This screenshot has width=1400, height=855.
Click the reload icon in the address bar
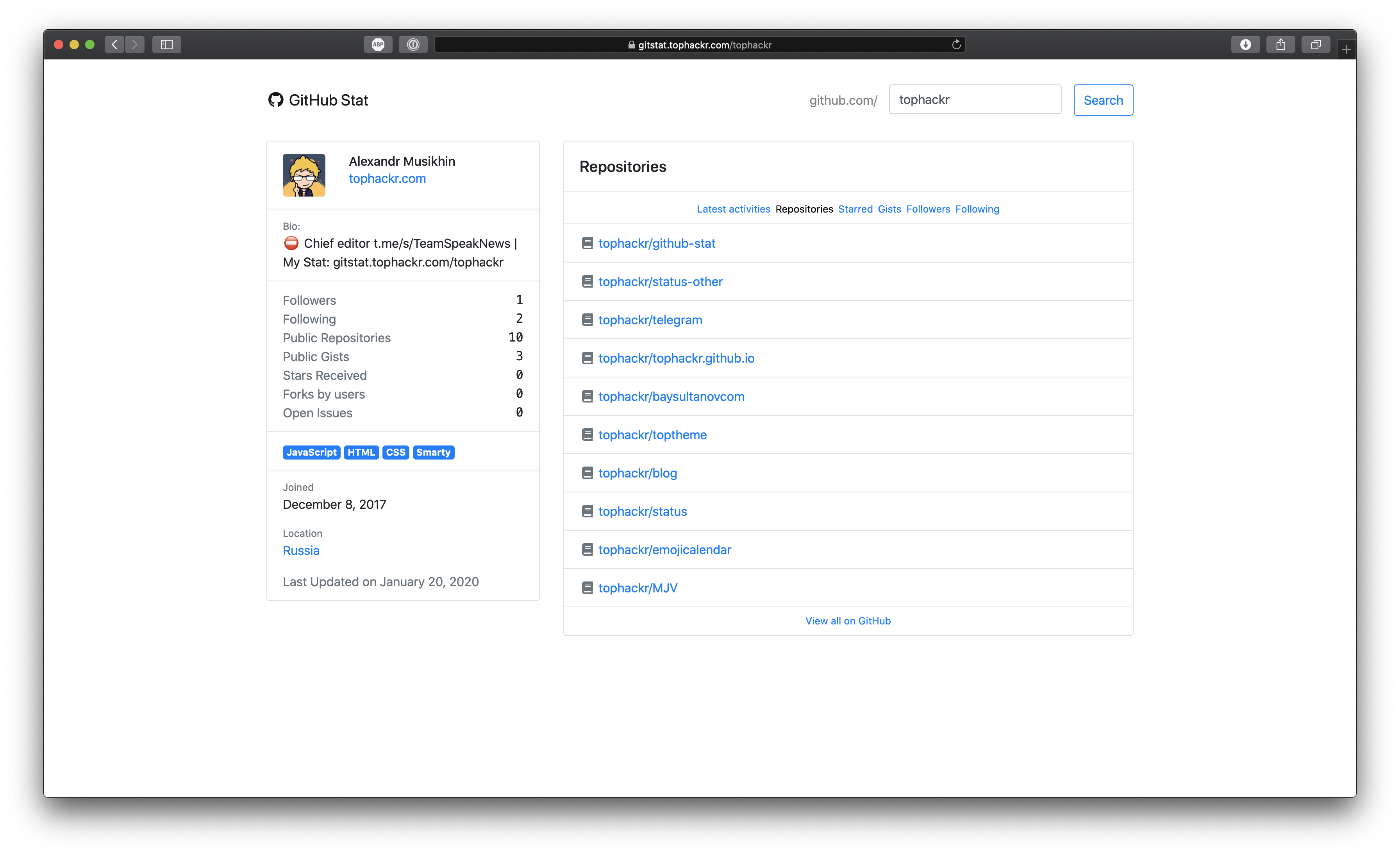tap(956, 44)
